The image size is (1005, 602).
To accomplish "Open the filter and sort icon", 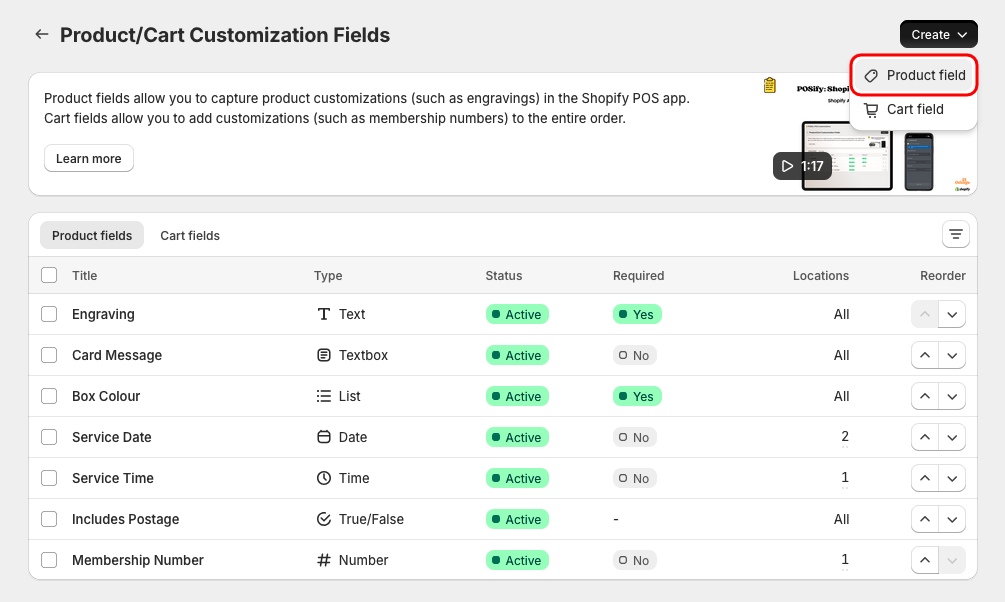I will tap(956, 234).
